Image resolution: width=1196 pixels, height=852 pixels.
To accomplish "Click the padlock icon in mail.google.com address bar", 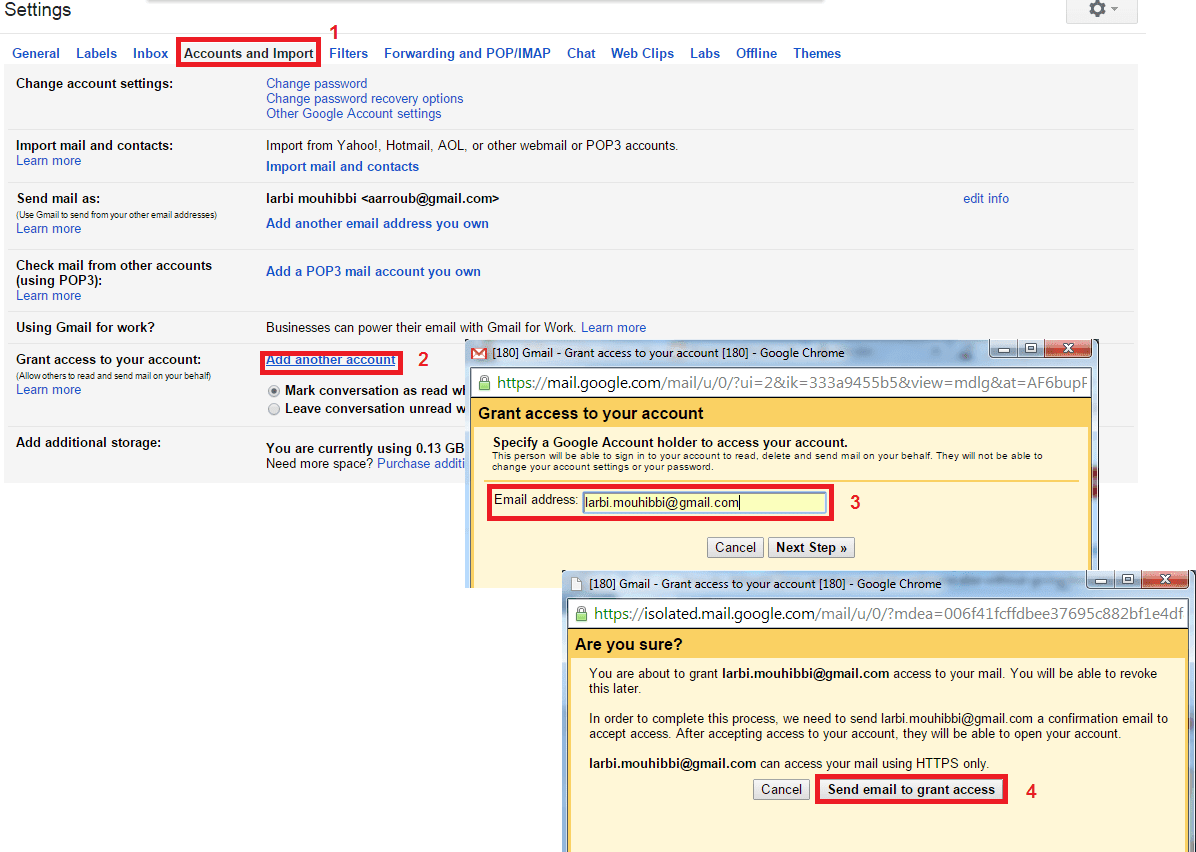I will [x=484, y=382].
